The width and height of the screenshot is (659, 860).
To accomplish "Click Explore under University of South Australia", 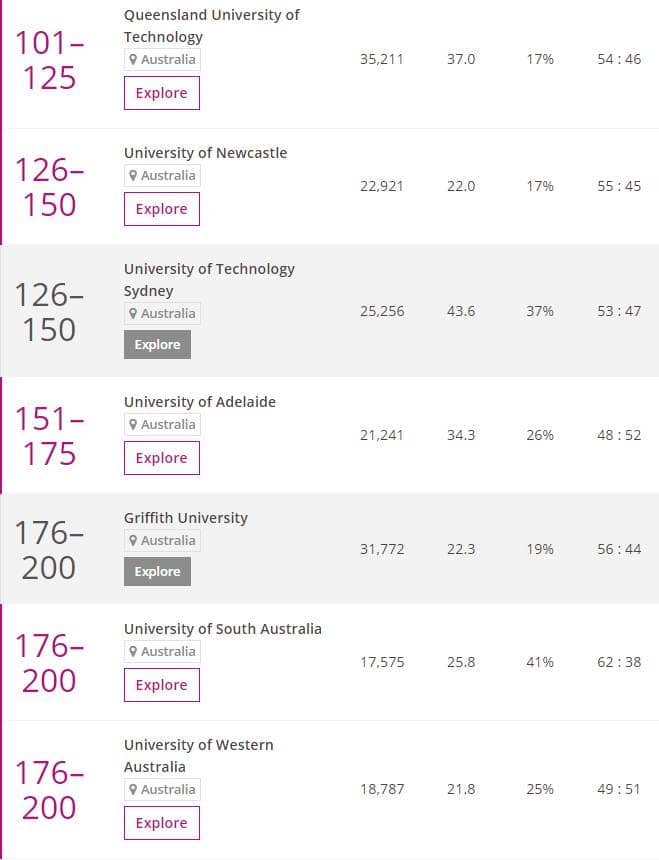I will click(162, 685).
